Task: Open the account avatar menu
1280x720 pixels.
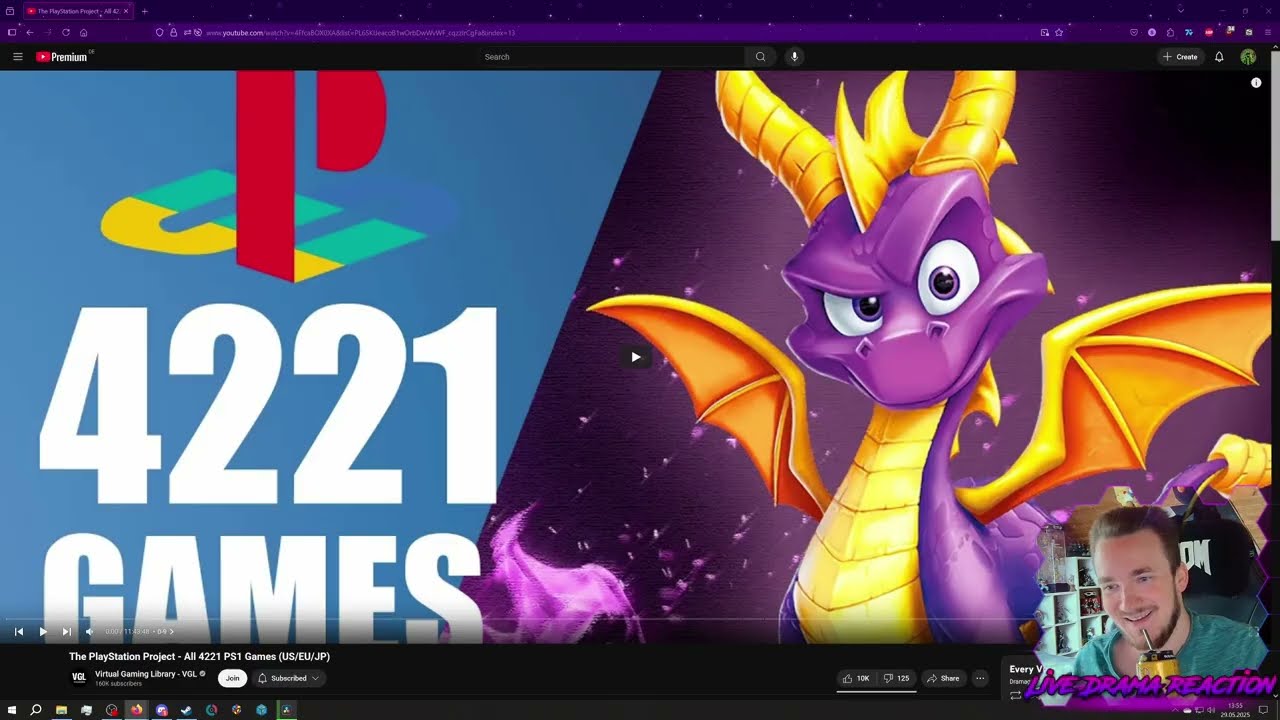Action: pyautogui.click(x=1248, y=57)
